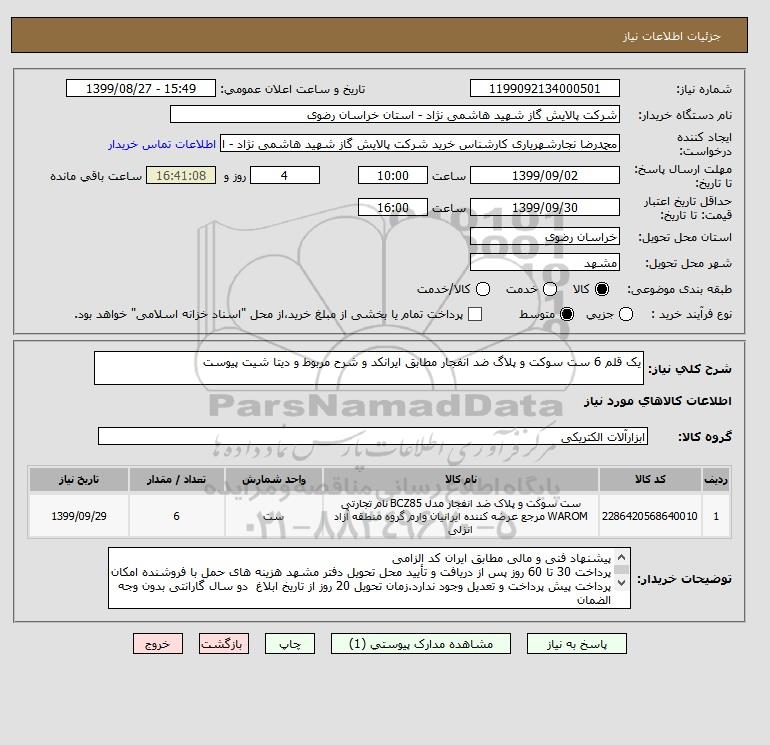The height and width of the screenshot is (745, 770).
Task: Click the استان محل تحویل field
Action: pyautogui.click(x=545, y=237)
